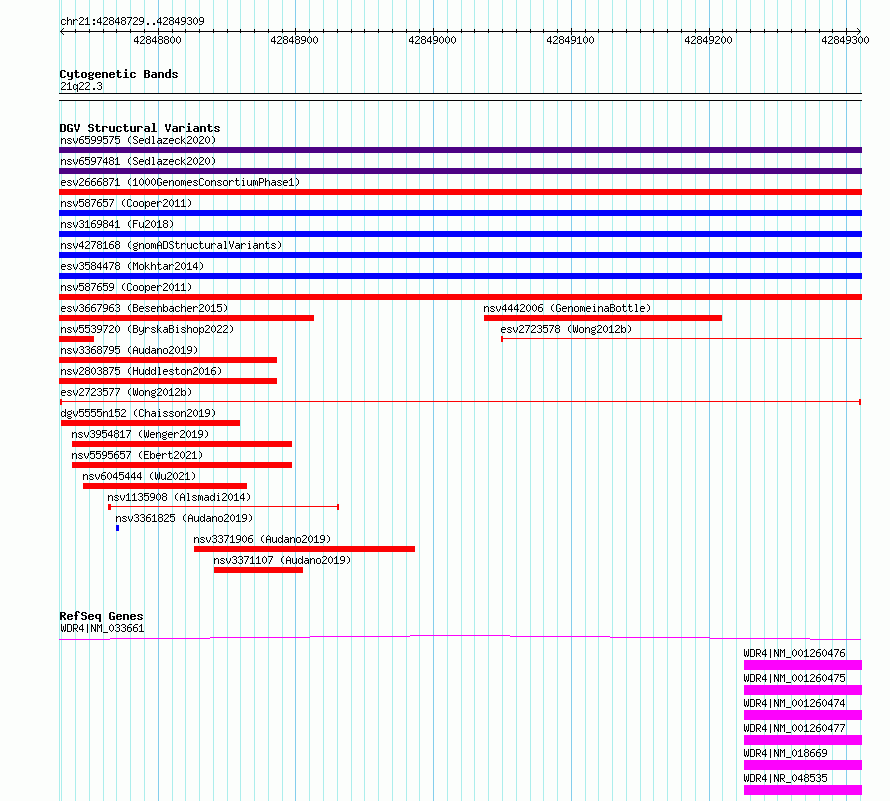Select the purple bar under nsv6597481
Image resolution: width=890 pixels, height=801 pixels.
[460, 171]
